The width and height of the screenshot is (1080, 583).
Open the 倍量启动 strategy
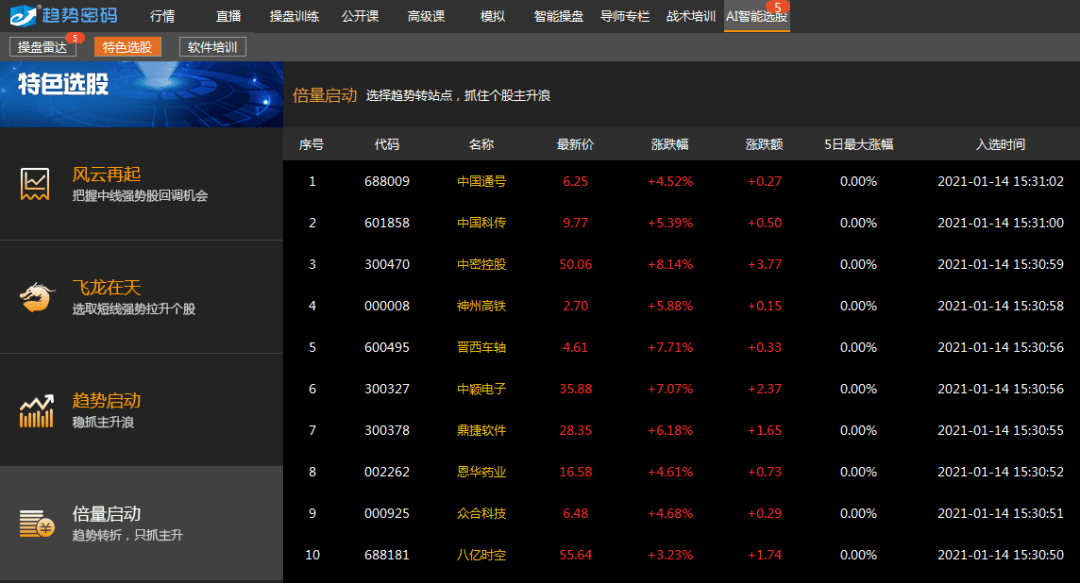[141, 524]
